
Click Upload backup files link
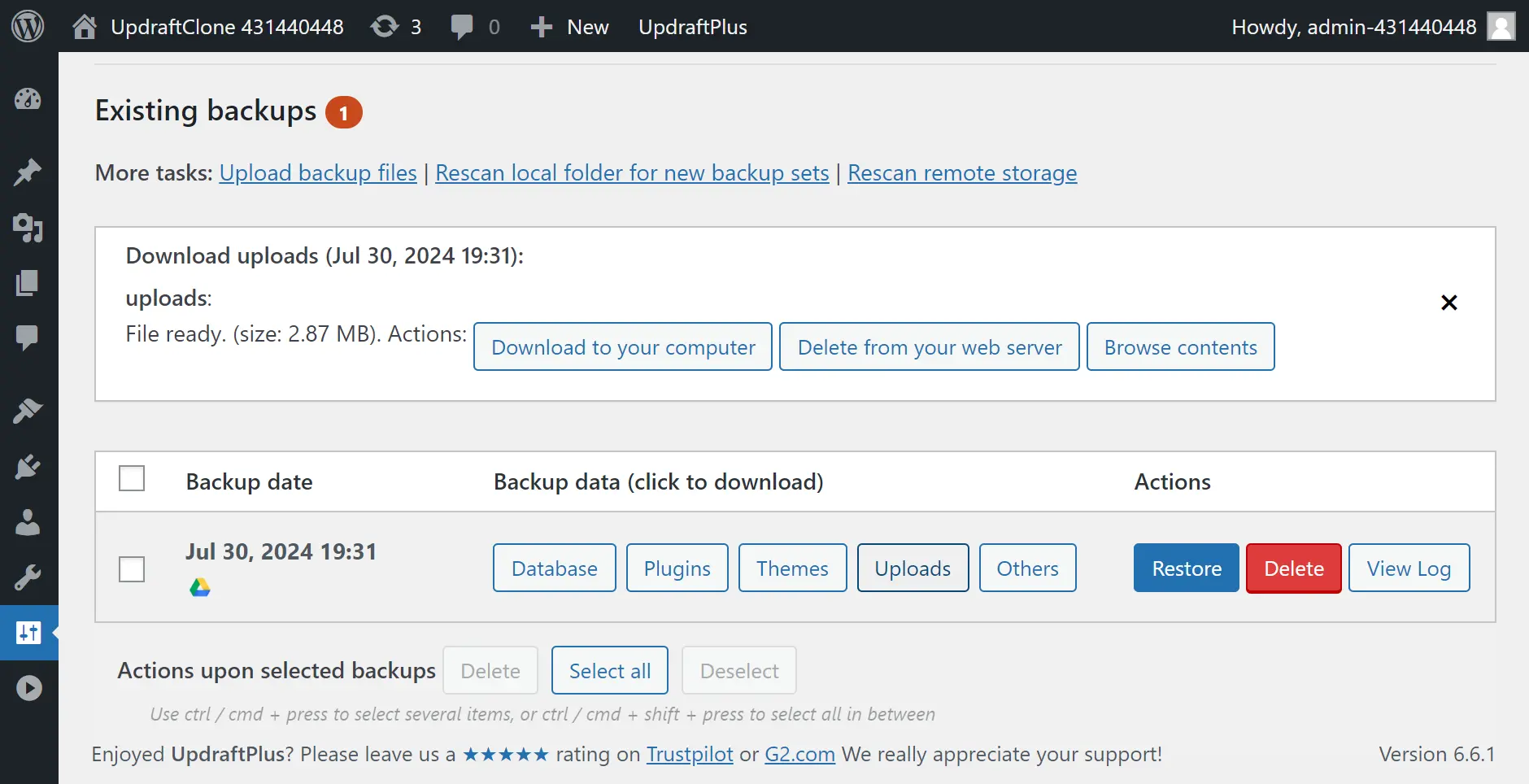click(x=318, y=173)
